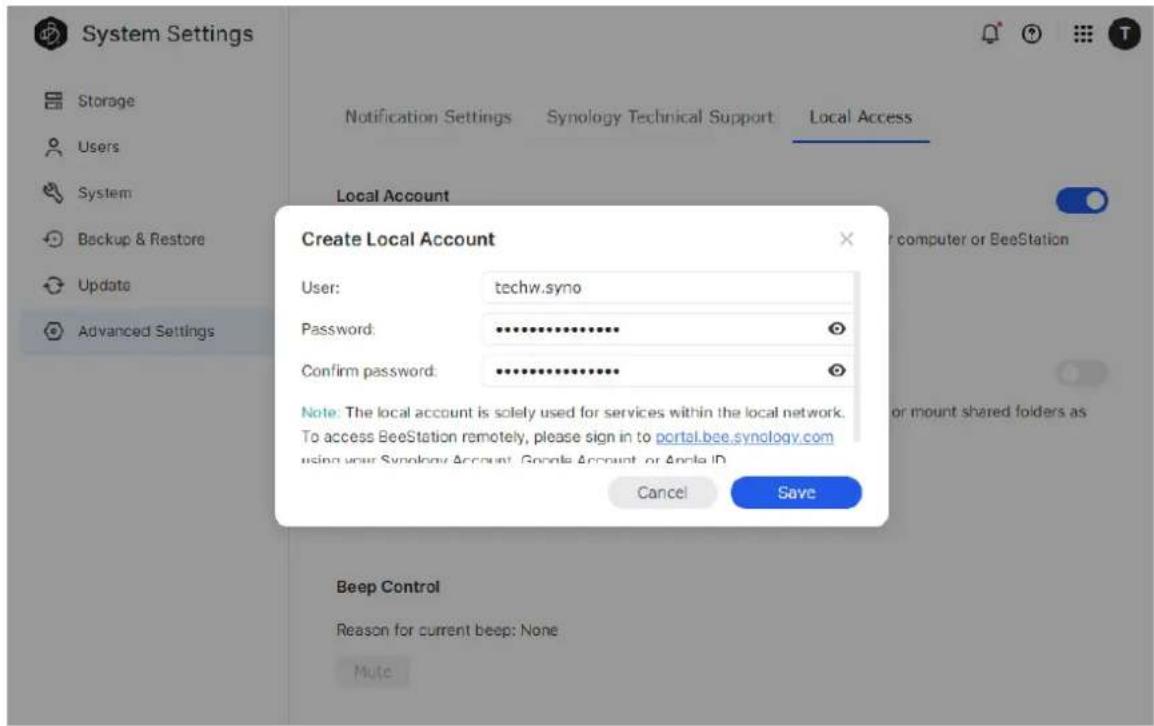Turn off the Local Account toggle
Viewport: 1154px width, 726px height.
pos(1081,200)
